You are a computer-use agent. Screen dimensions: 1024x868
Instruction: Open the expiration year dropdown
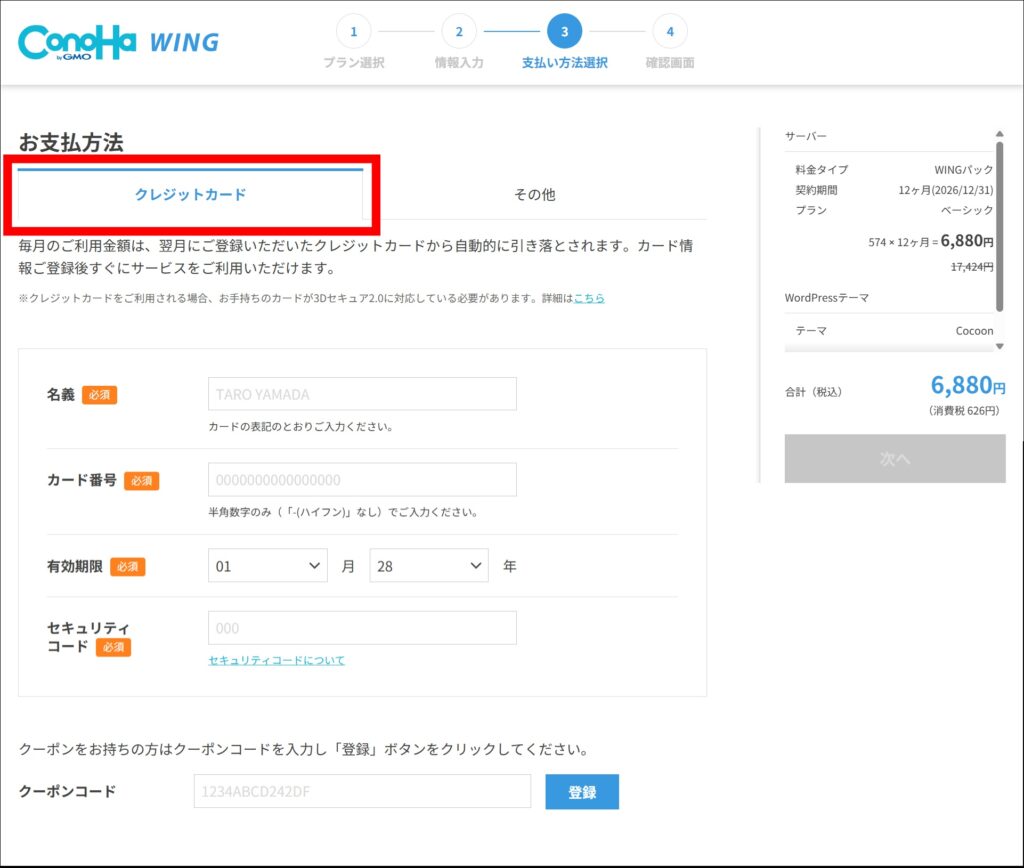tap(429, 566)
